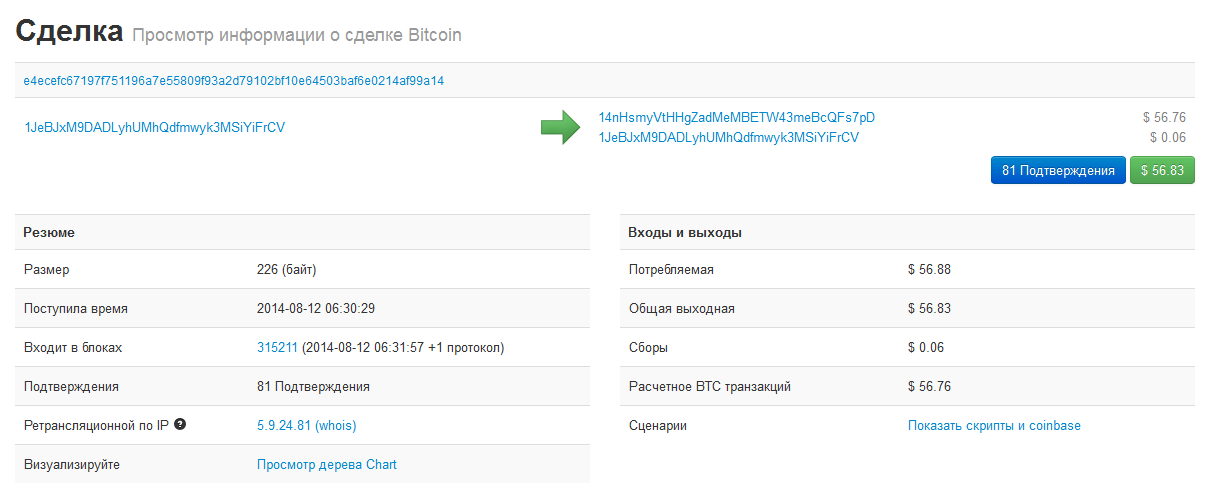Show scripts via Показать скрипты и coinbase
This screenshot has height=492, width=1227.
click(x=994, y=426)
